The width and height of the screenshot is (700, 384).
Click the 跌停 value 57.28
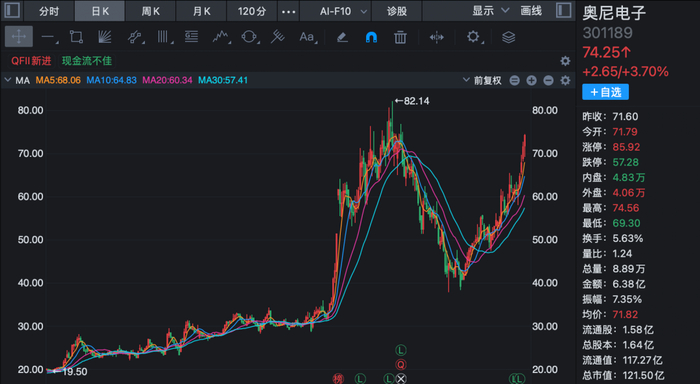(x=625, y=162)
